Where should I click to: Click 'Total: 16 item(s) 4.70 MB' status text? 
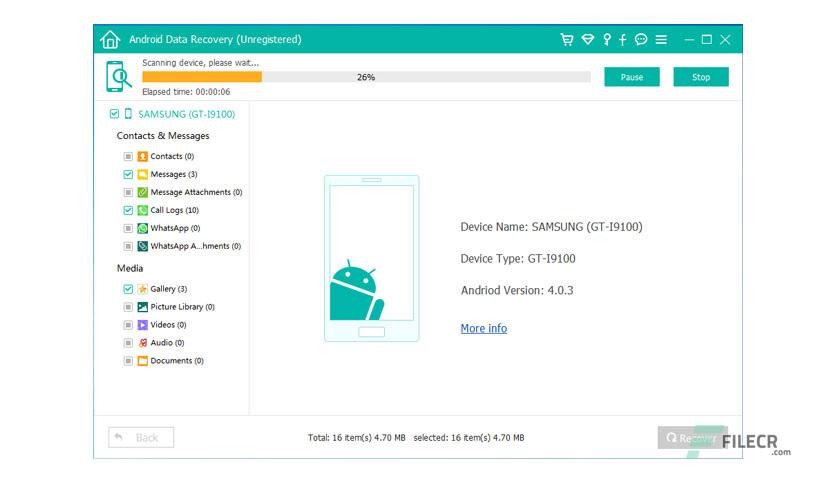357,438
